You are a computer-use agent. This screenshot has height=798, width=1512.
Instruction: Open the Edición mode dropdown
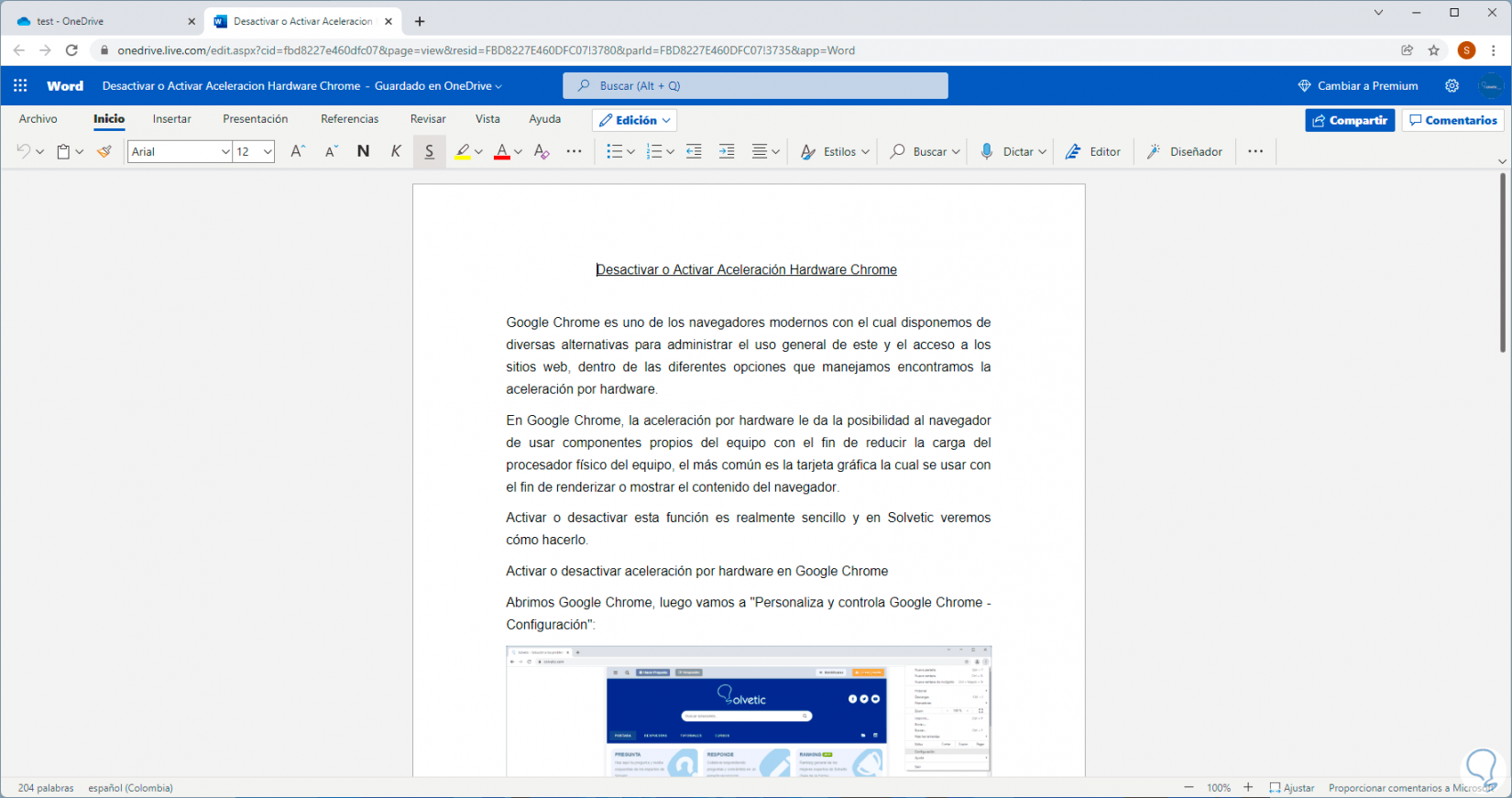coord(635,120)
